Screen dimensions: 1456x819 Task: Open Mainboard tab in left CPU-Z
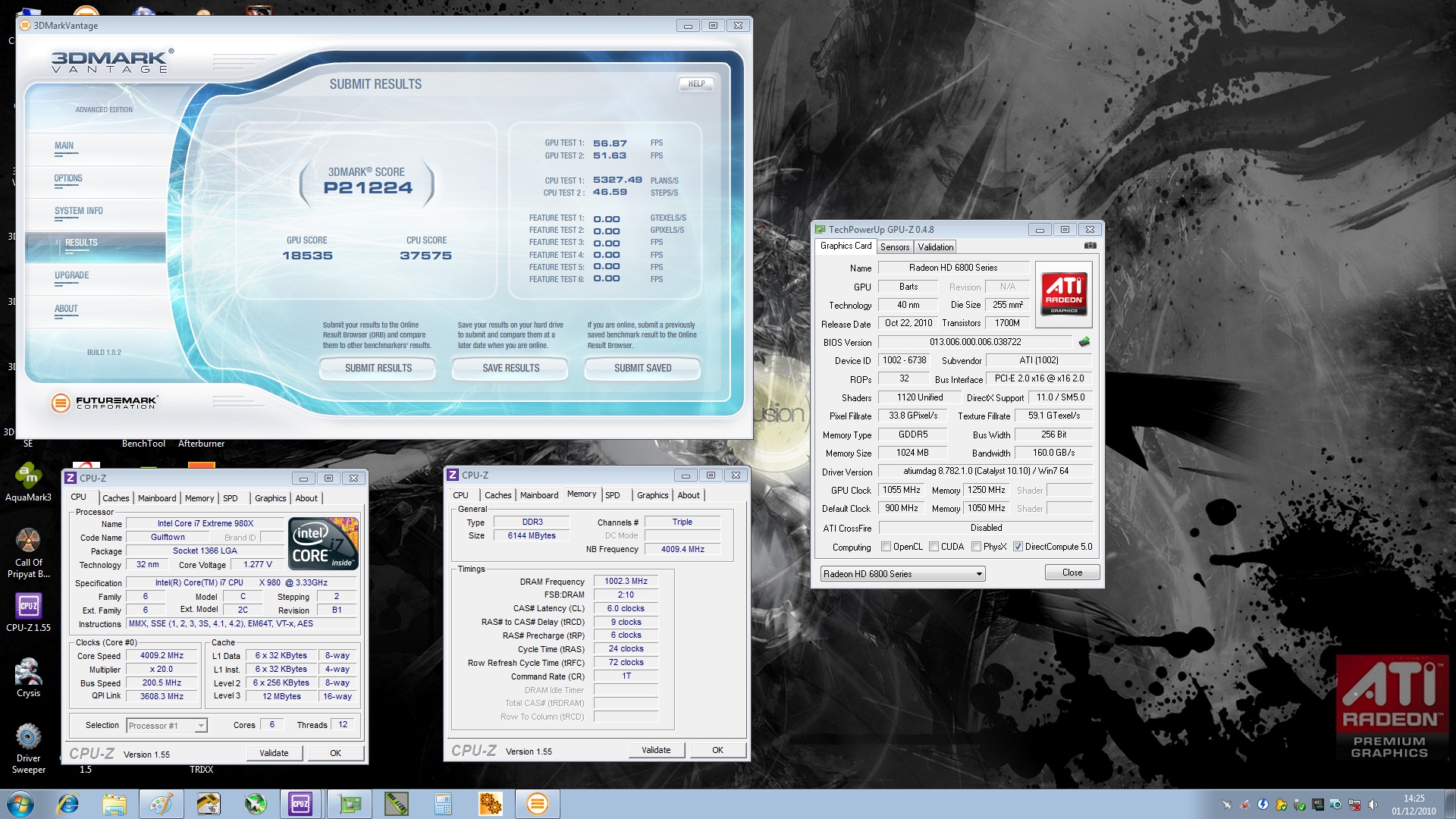tap(157, 498)
